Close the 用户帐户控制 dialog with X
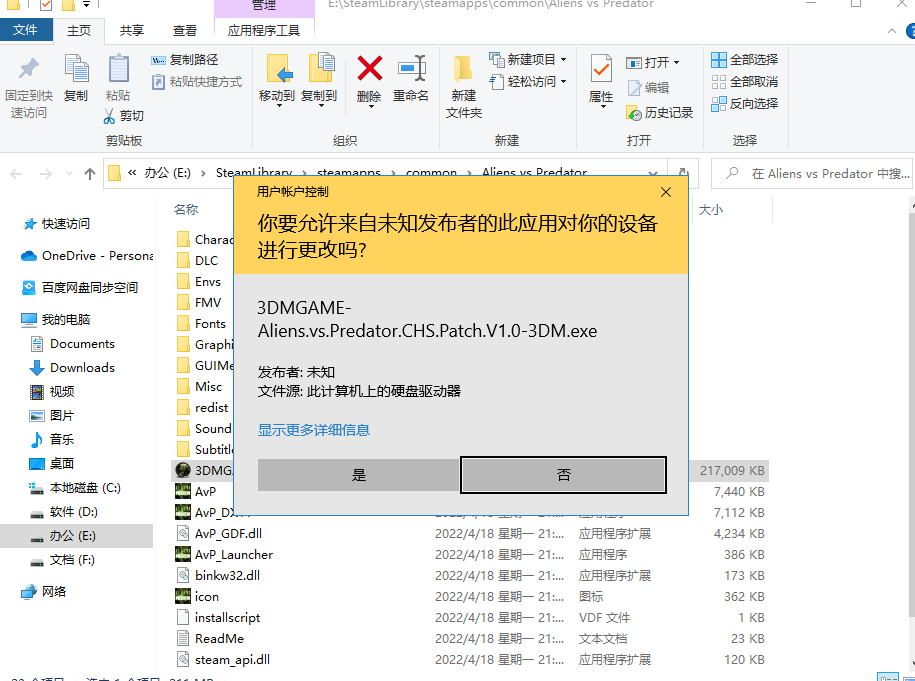The width and height of the screenshot is (915, 681). pyautogui.click(x=666, y=192)
